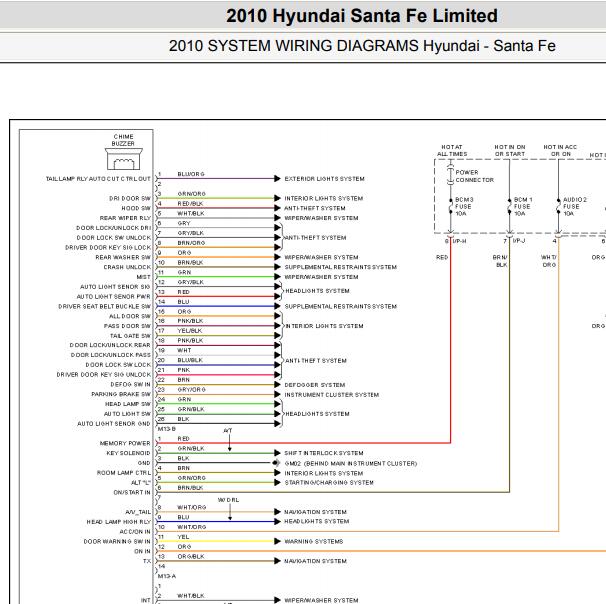Click the 'I/P-J' connector label
Image resolution: width=606 pixels, height=604 pixels.
tap(519, 241)
